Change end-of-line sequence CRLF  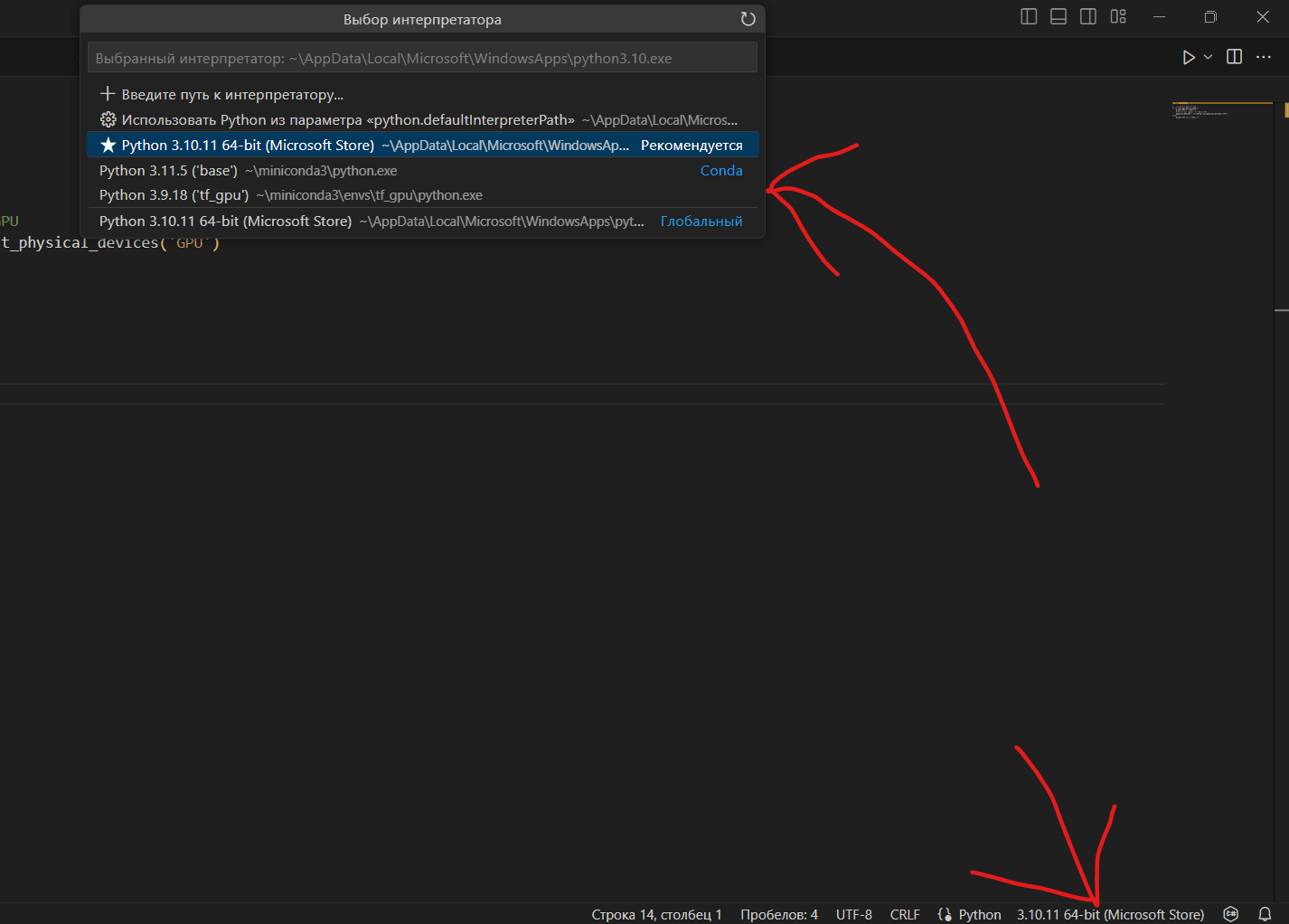tap(905, 914)
